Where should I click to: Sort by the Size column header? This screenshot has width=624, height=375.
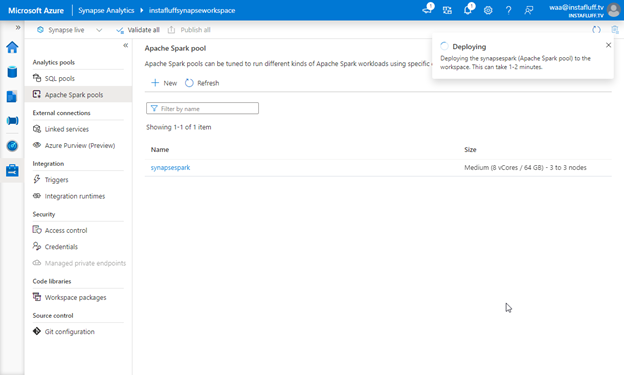pyautogui.click(x=470, y=150)
